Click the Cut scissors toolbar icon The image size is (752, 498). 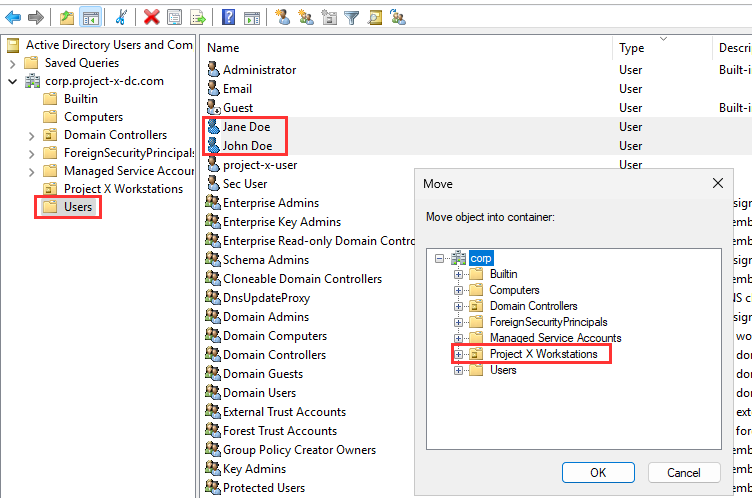click(x=121, y=17)
